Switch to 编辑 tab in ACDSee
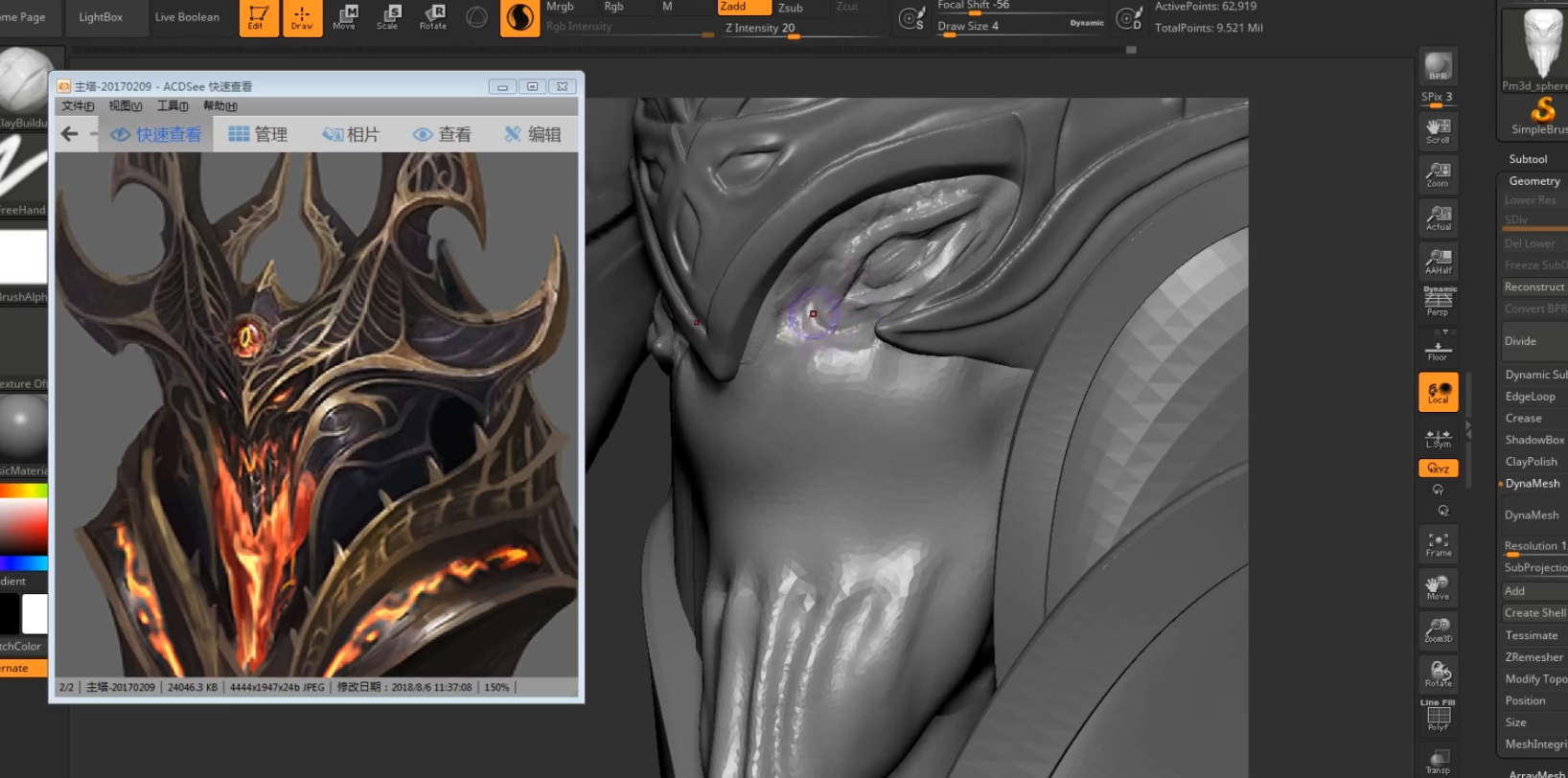 coord(533,135)
